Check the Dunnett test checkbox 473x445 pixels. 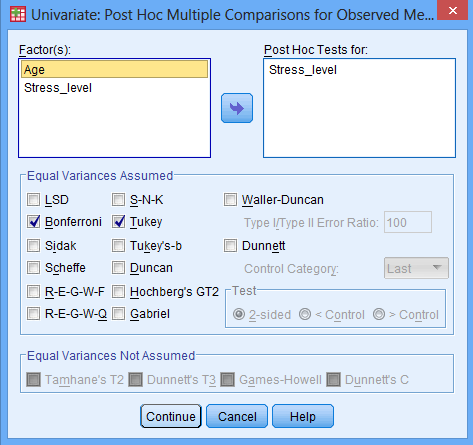click(x=230, y=246)
